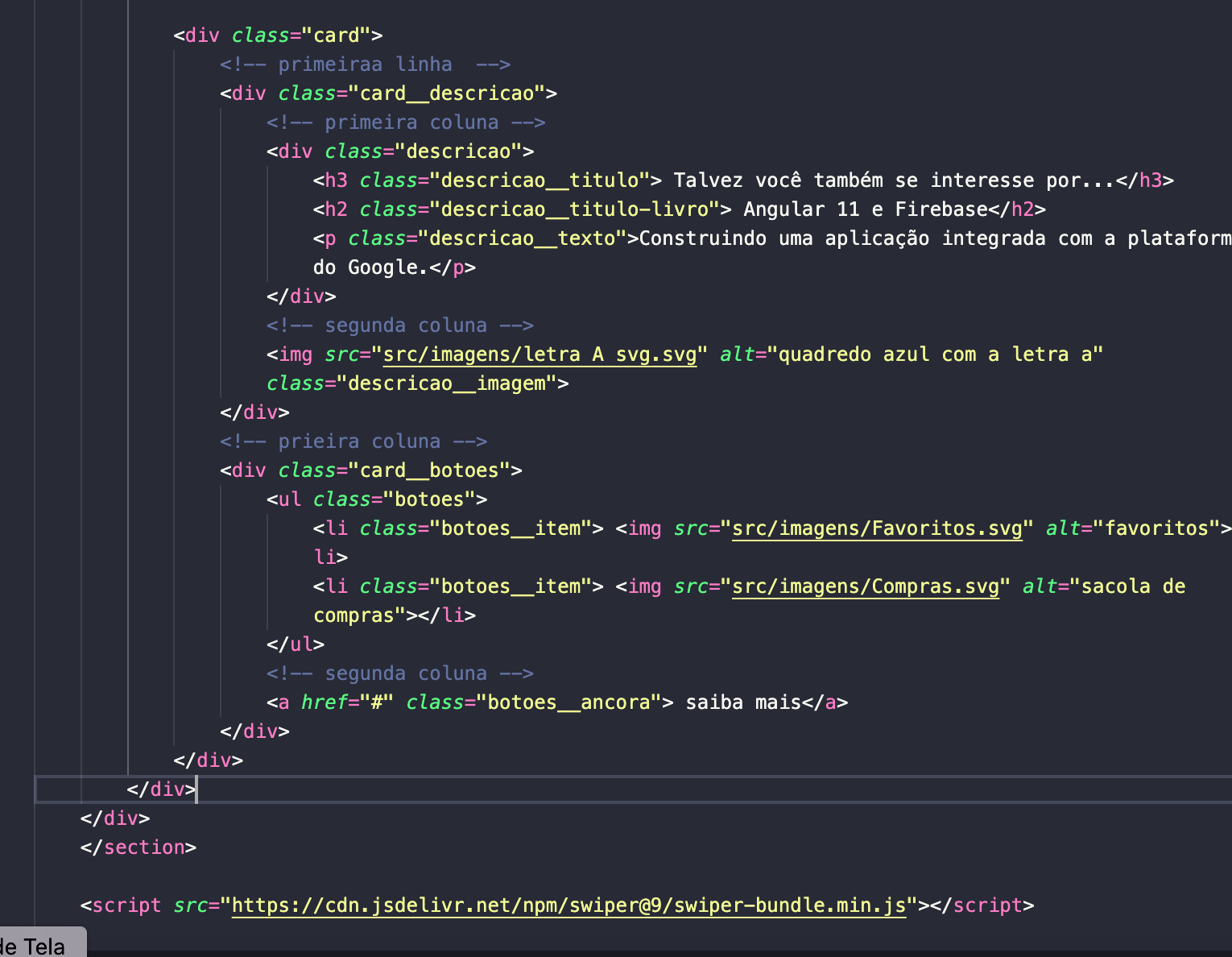Click the swiper-bundle.min.js CDN script URL
1232x957 pixels.
[x=568, y=905]
